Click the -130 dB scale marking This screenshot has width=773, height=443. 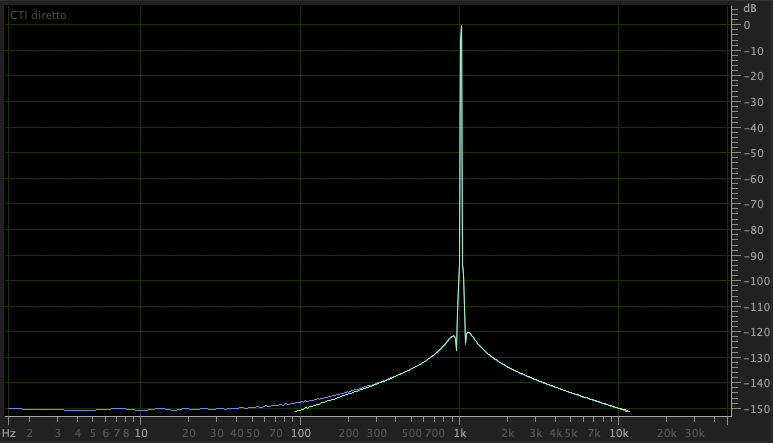point(756,358)
